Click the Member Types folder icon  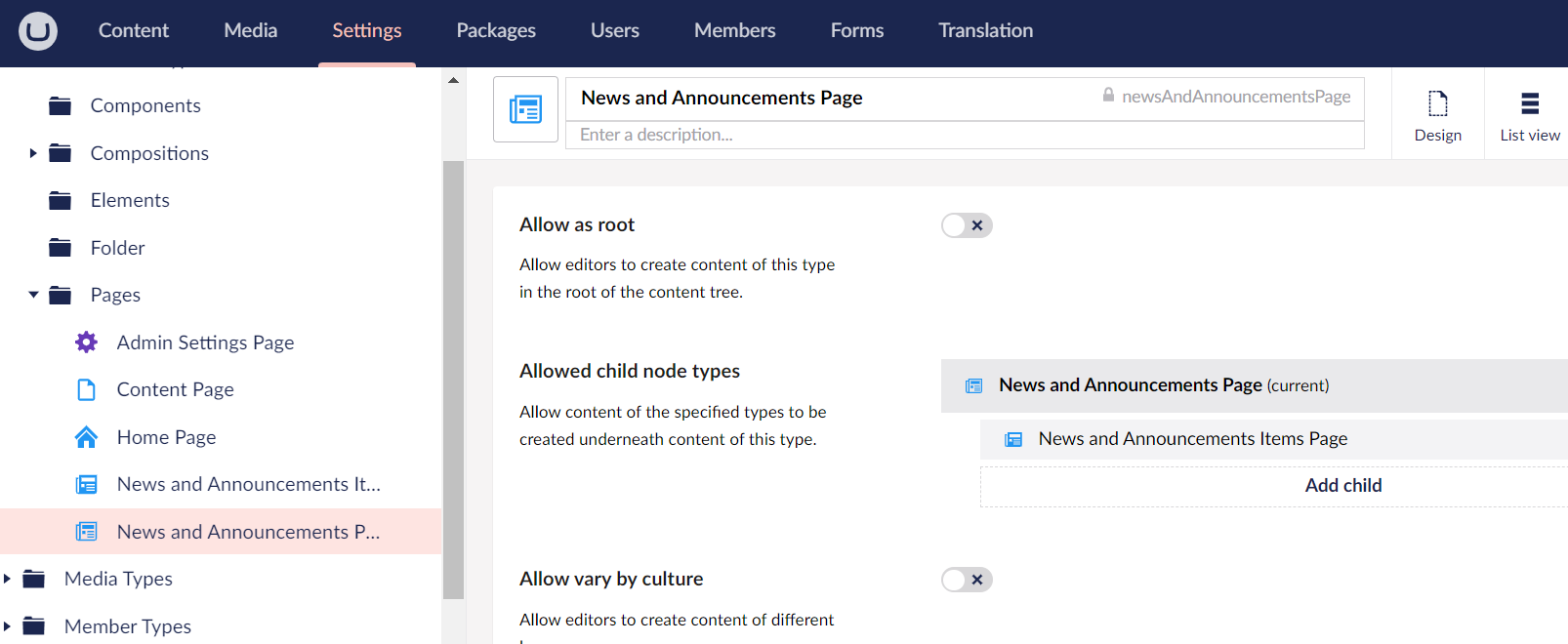34,626
